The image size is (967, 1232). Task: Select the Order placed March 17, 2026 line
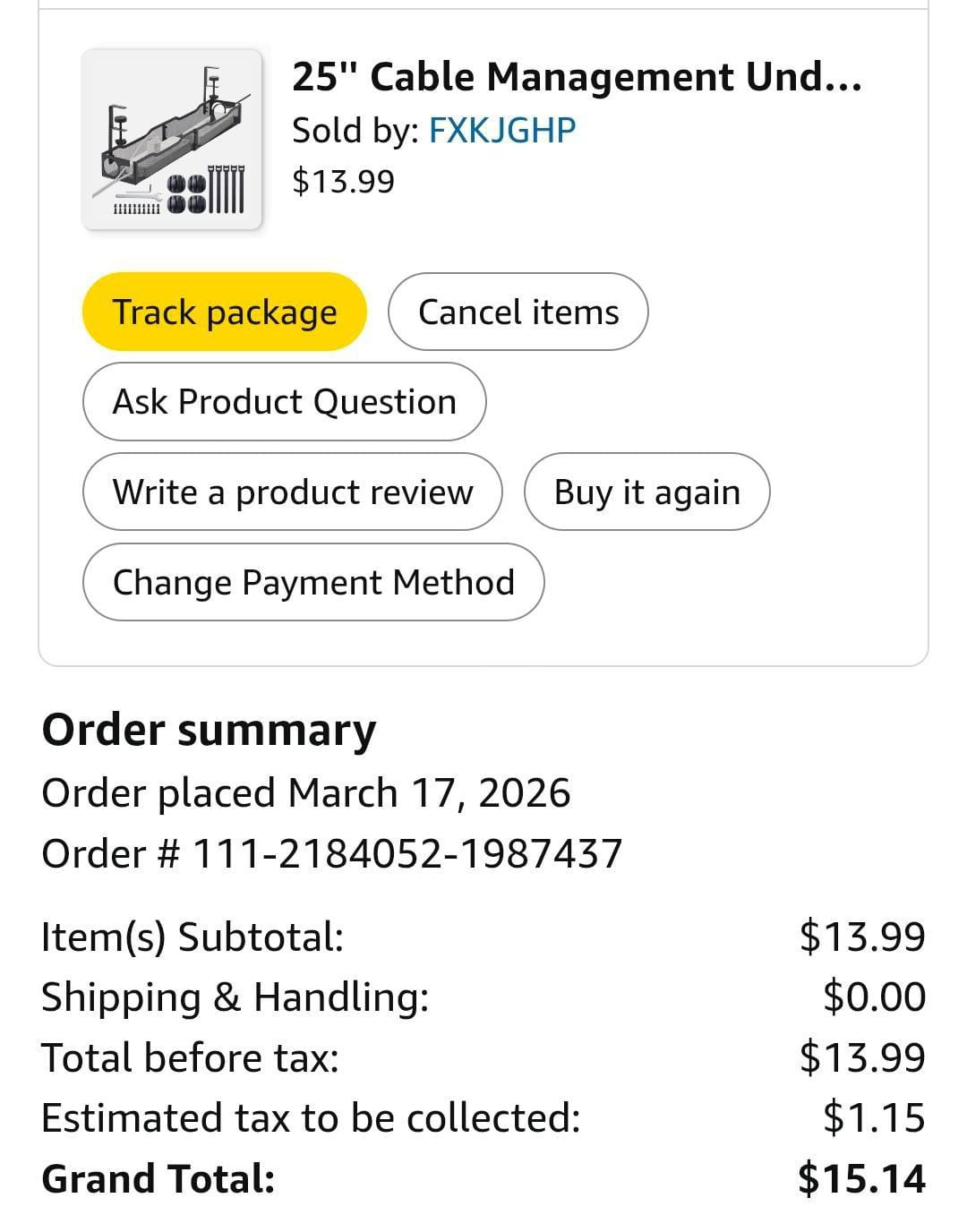306,793
